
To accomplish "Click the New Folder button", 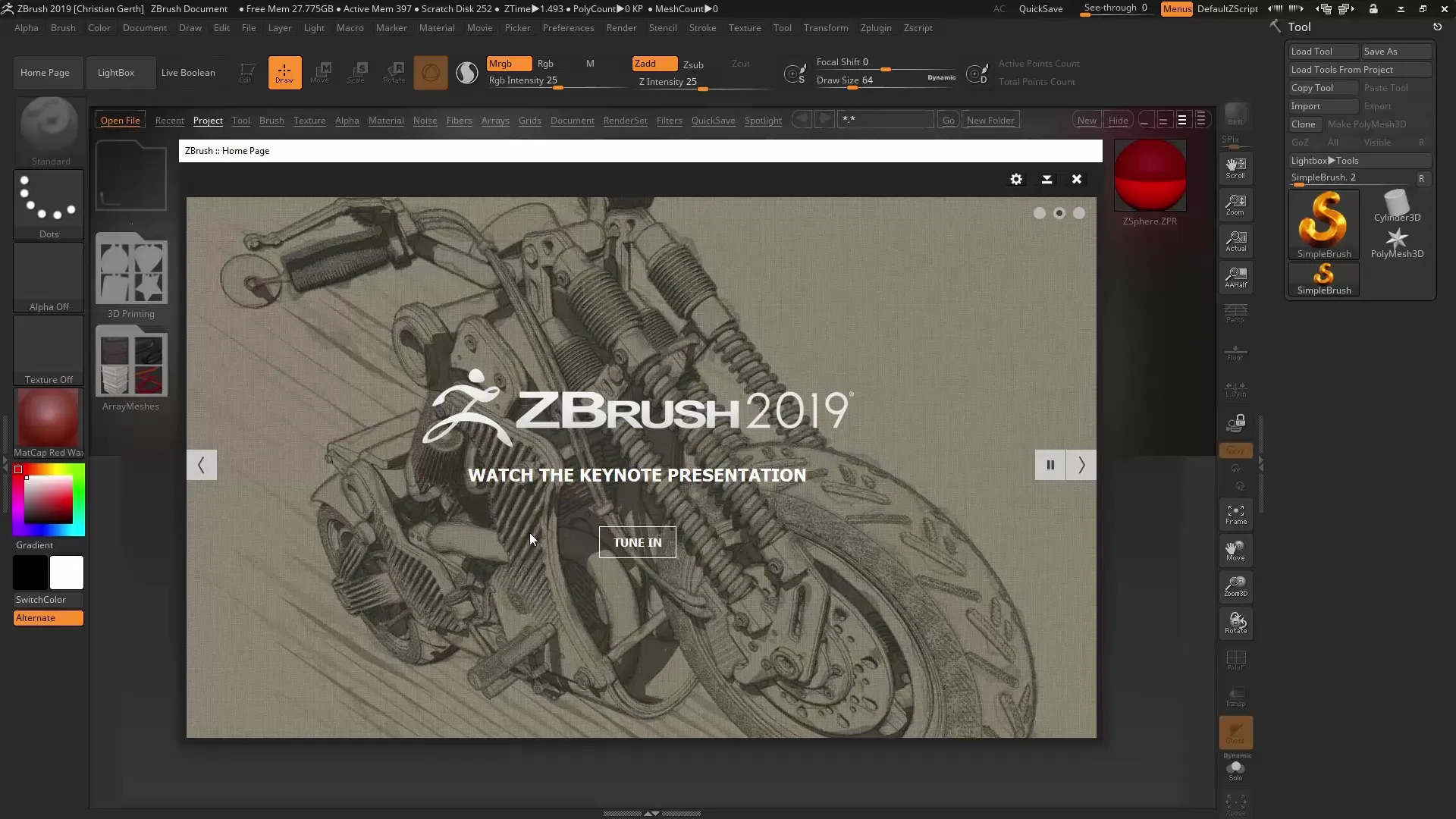I will click(990, 120).
